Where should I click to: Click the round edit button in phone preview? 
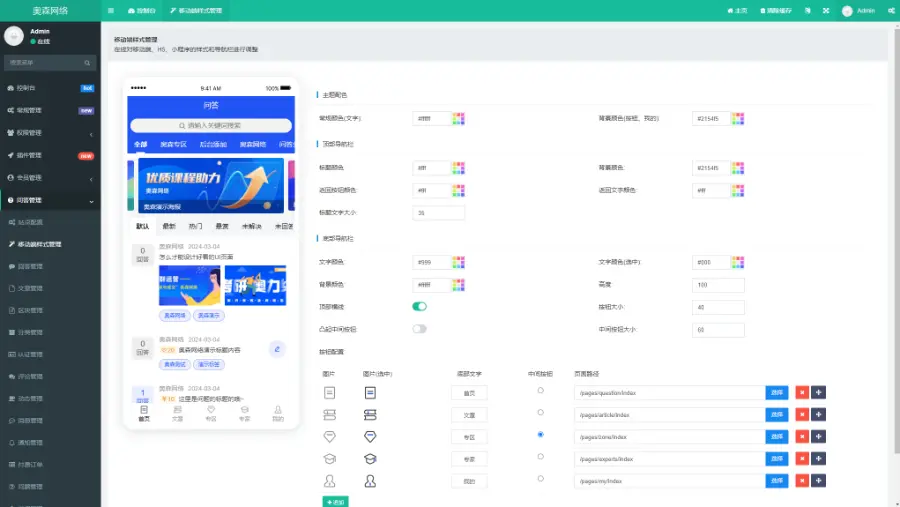click(277, 349)
